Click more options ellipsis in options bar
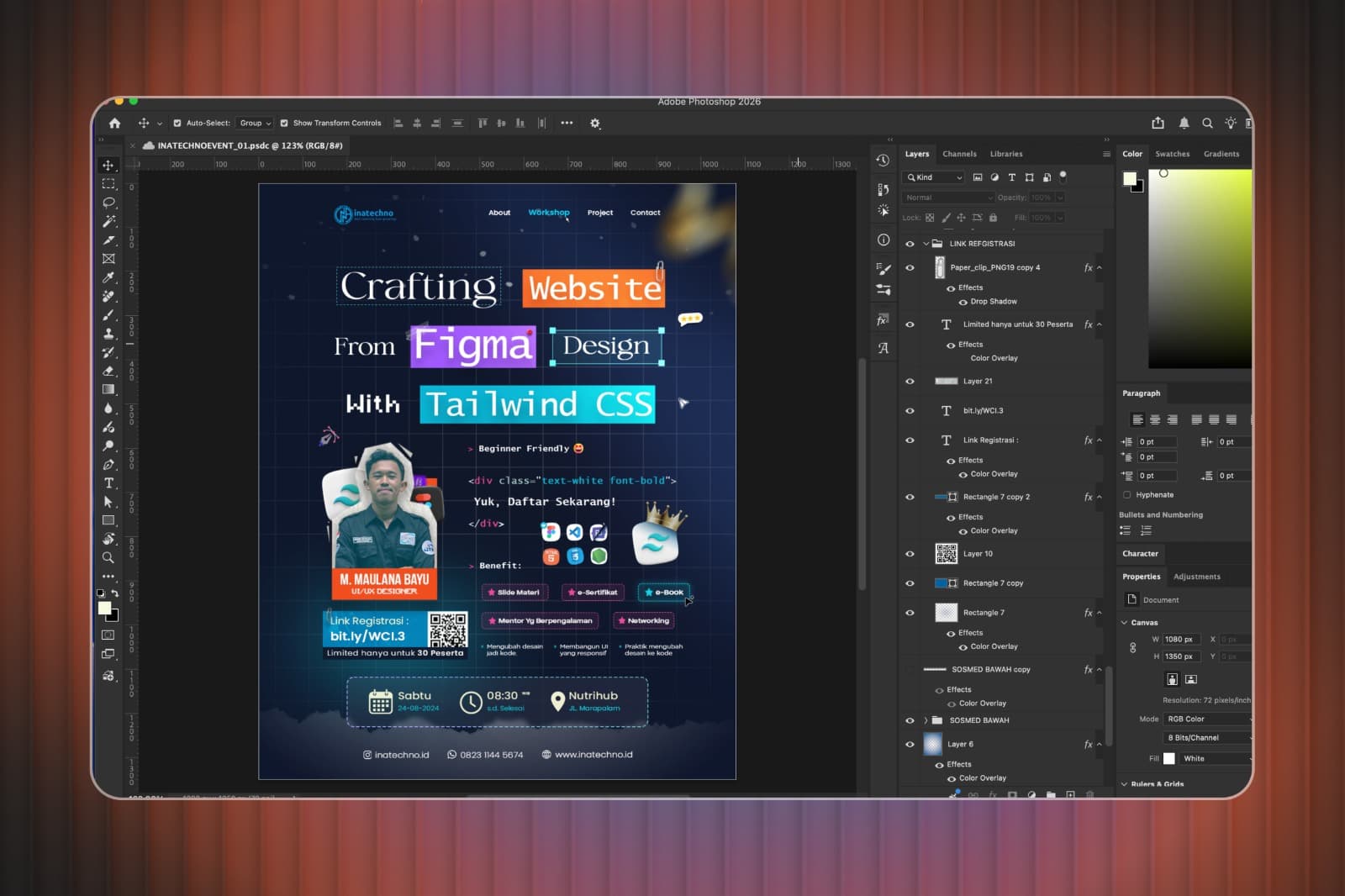1345x896 pixels. [567, 123]
